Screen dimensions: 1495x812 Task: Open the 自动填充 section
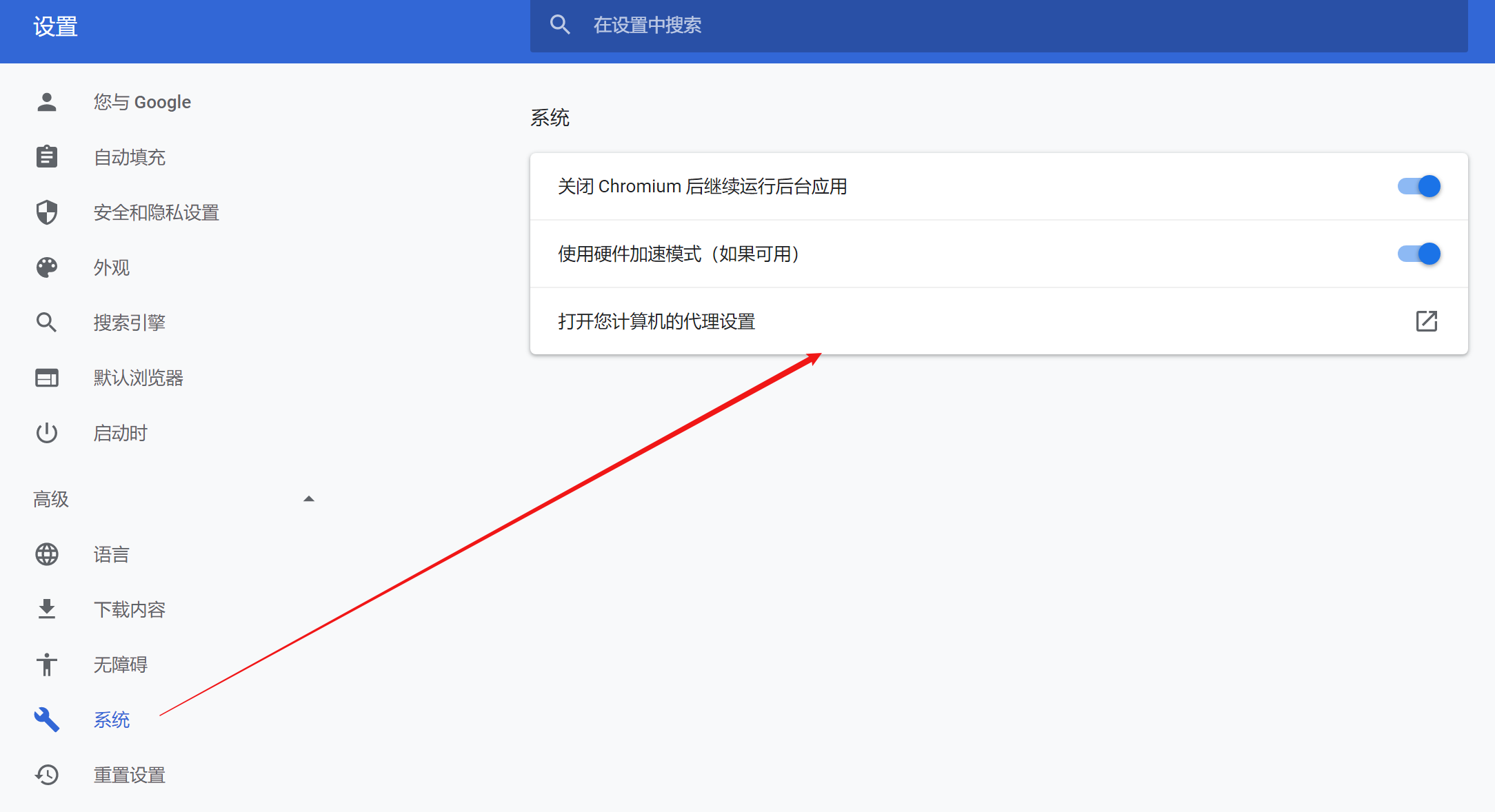coord(130,157)
